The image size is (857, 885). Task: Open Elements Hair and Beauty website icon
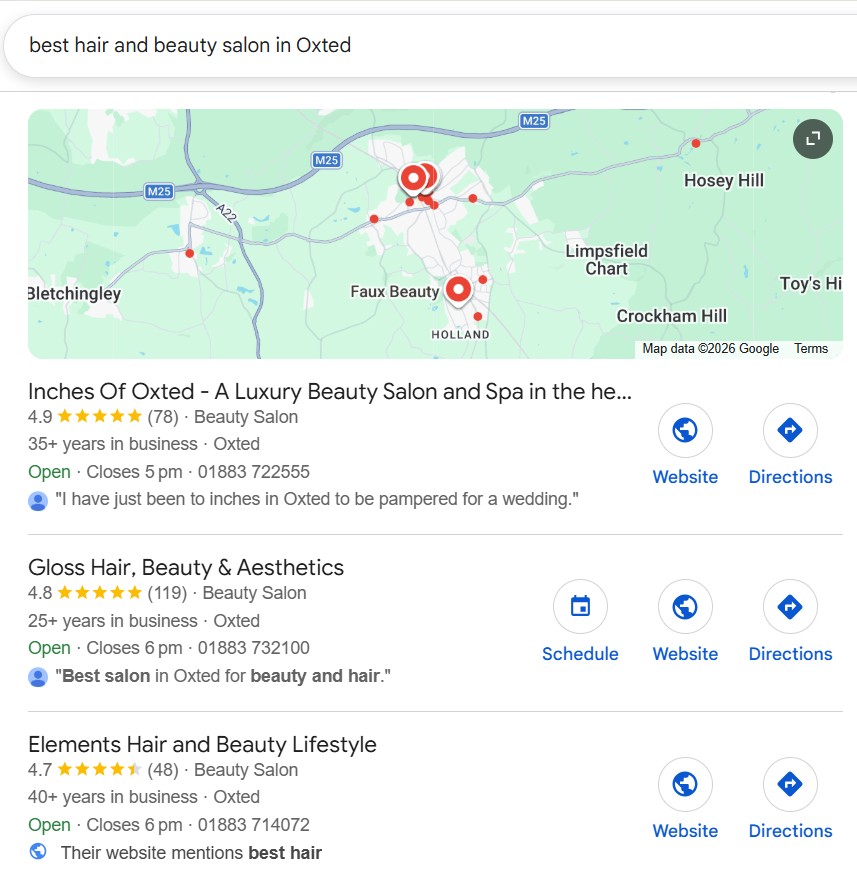click(685, 784)
